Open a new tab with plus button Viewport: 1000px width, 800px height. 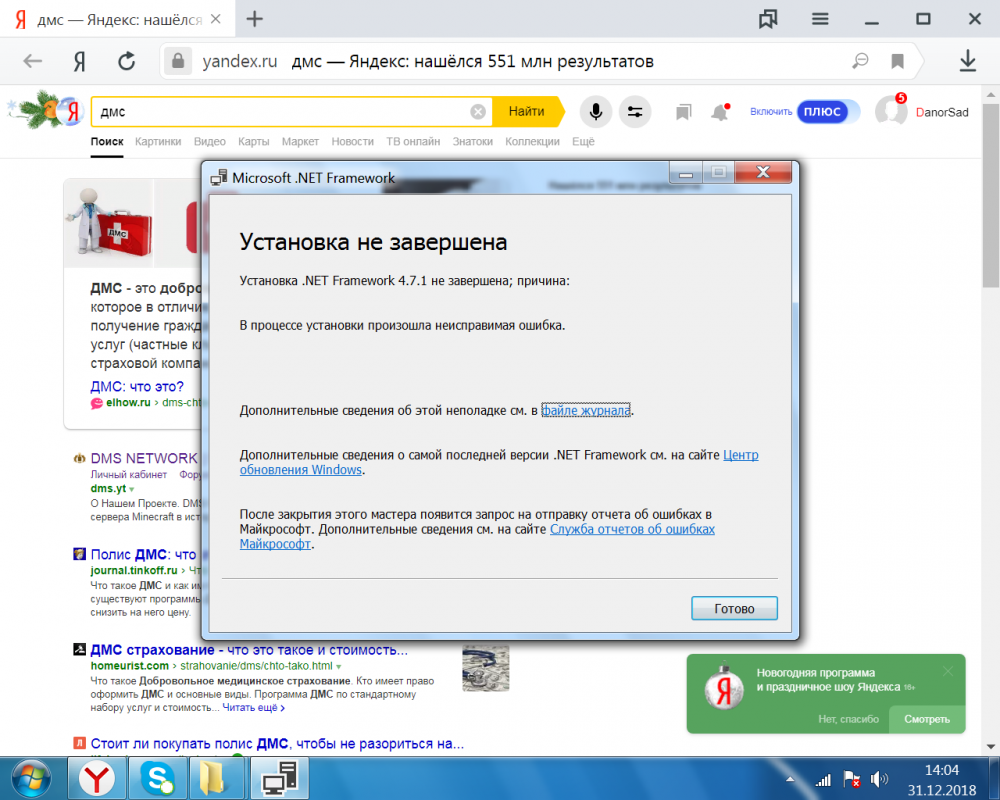(254, 19)
